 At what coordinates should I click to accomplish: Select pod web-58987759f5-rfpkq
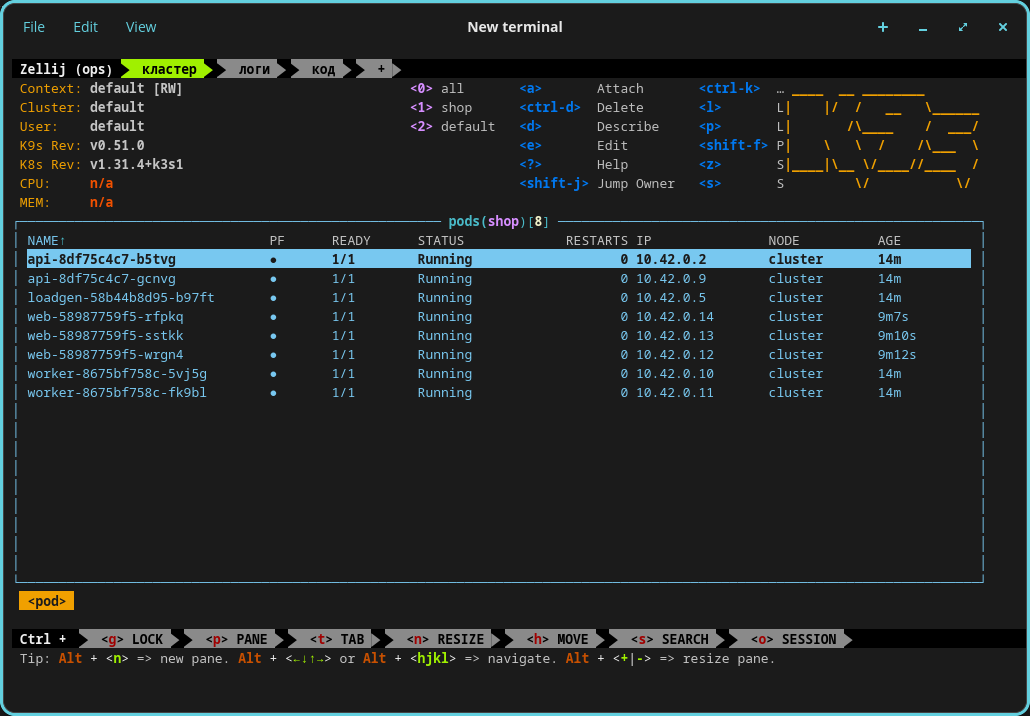(499, 317)
